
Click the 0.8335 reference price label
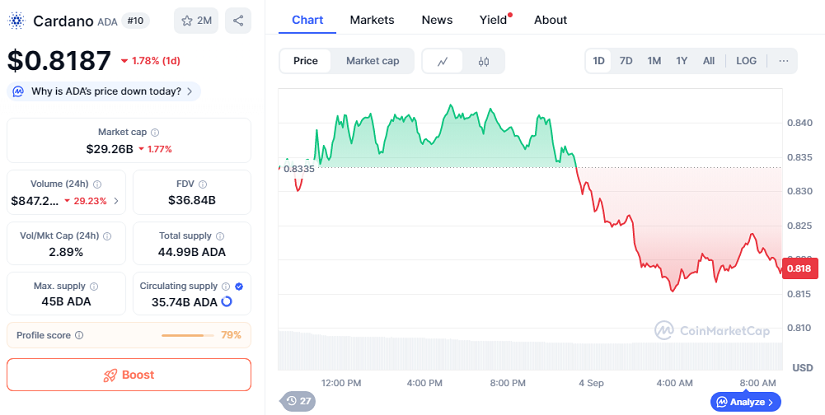click(x=298, y=169)
